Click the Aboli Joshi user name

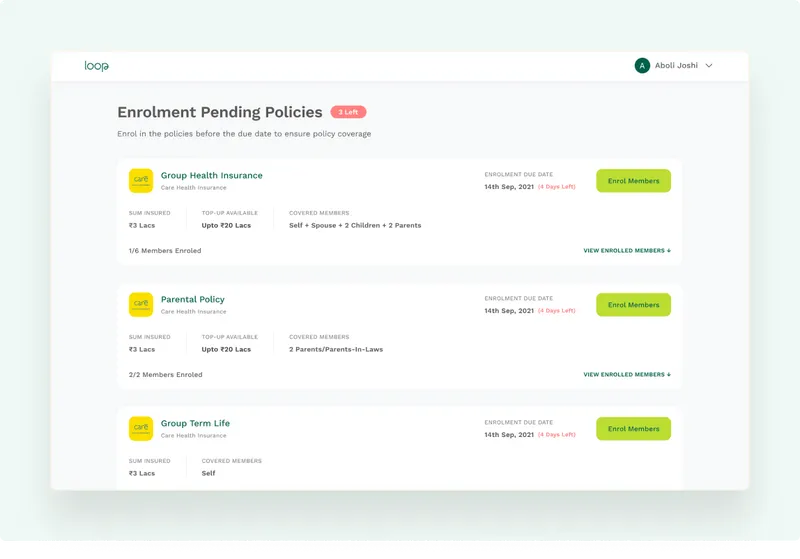(676, 65)
